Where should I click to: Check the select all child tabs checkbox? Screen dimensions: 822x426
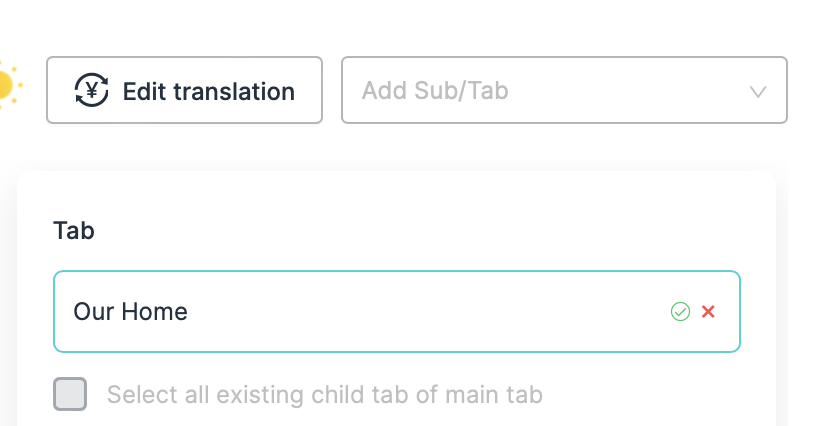click(70, 394)
